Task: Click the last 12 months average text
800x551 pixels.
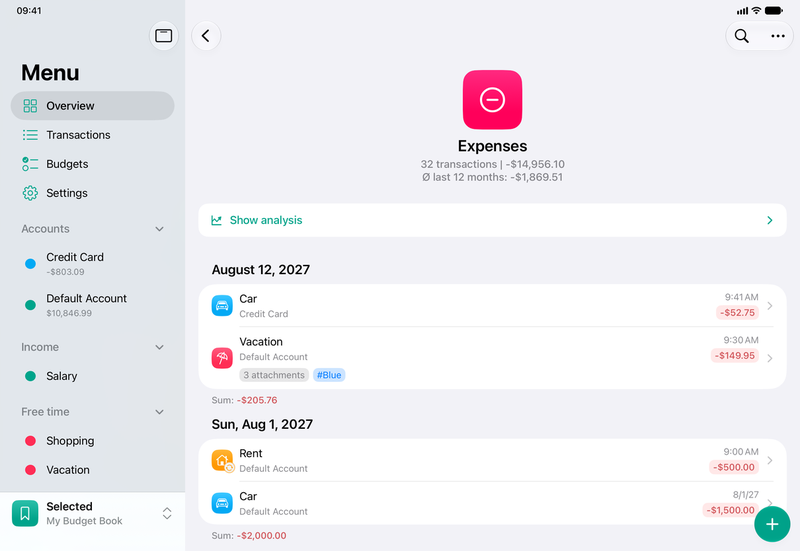Action: [x=492, y=177]
